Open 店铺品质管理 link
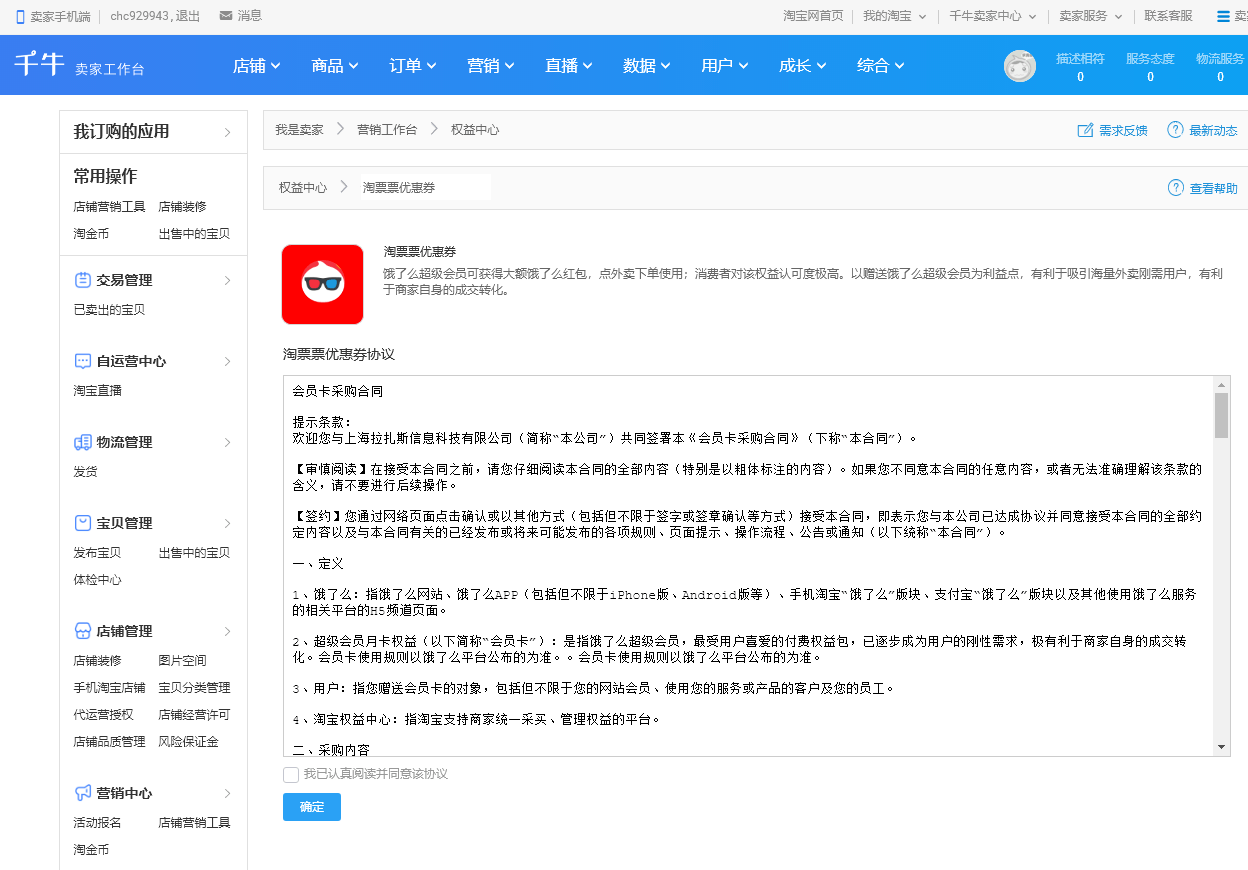Image resolution: width=1248 pixels, height=870 pixels. [x=109, y=742]
